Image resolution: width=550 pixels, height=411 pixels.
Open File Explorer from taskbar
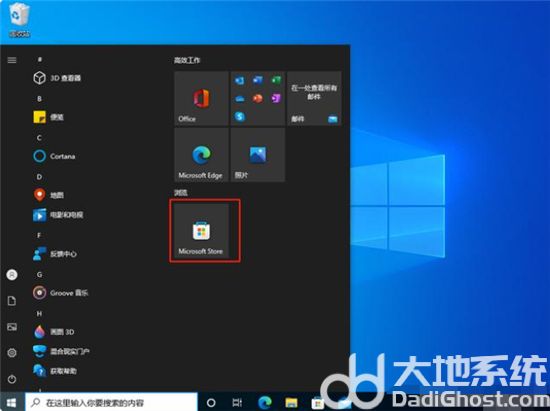coord(291,403)
